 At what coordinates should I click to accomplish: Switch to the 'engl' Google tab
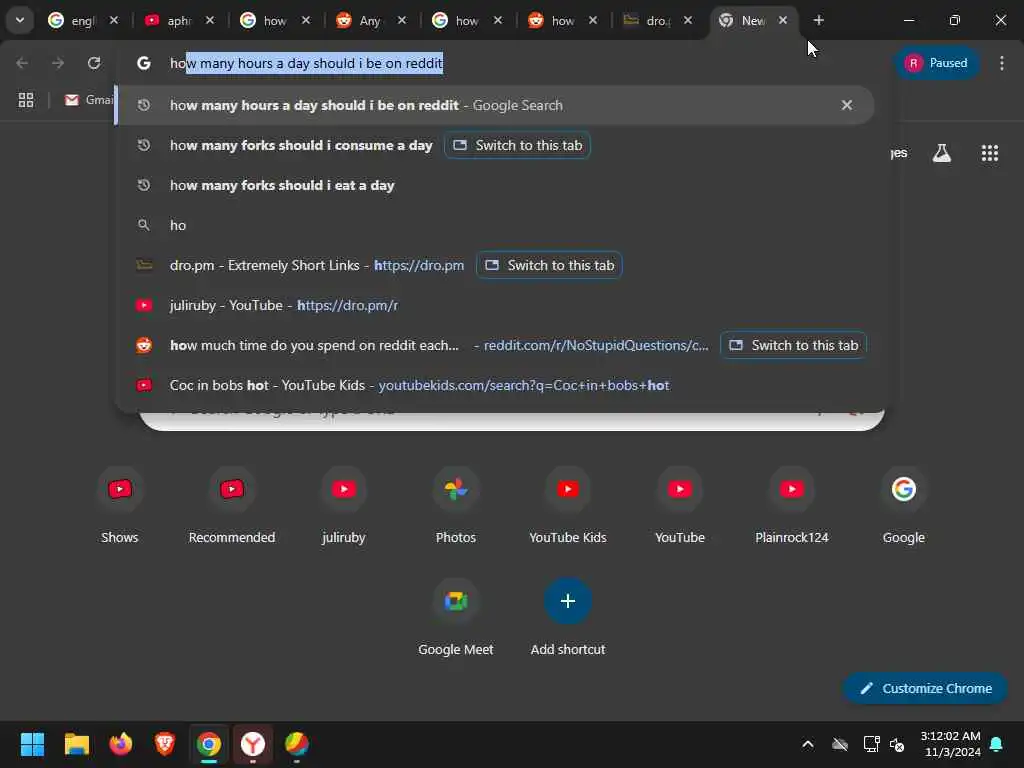(x=72, y=20)
